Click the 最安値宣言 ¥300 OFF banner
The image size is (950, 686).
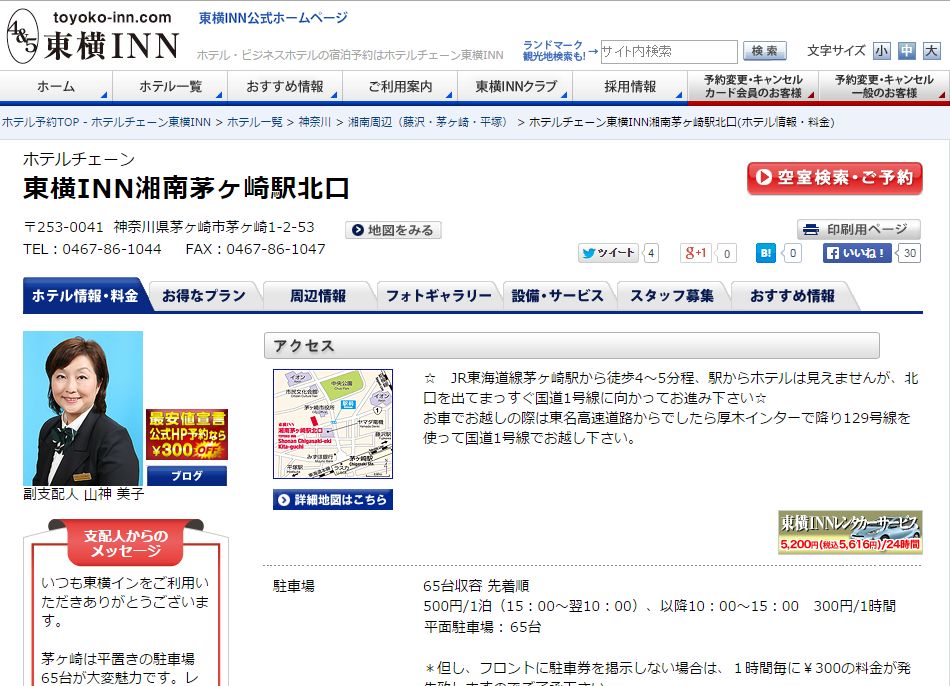(187, 435)
